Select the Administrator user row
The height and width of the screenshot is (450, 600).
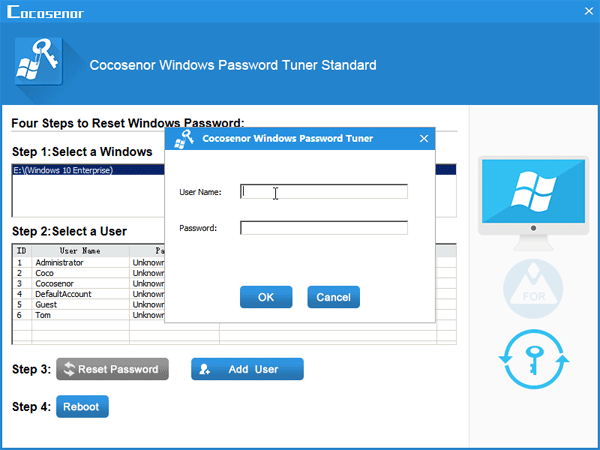(x=88, y=262)
